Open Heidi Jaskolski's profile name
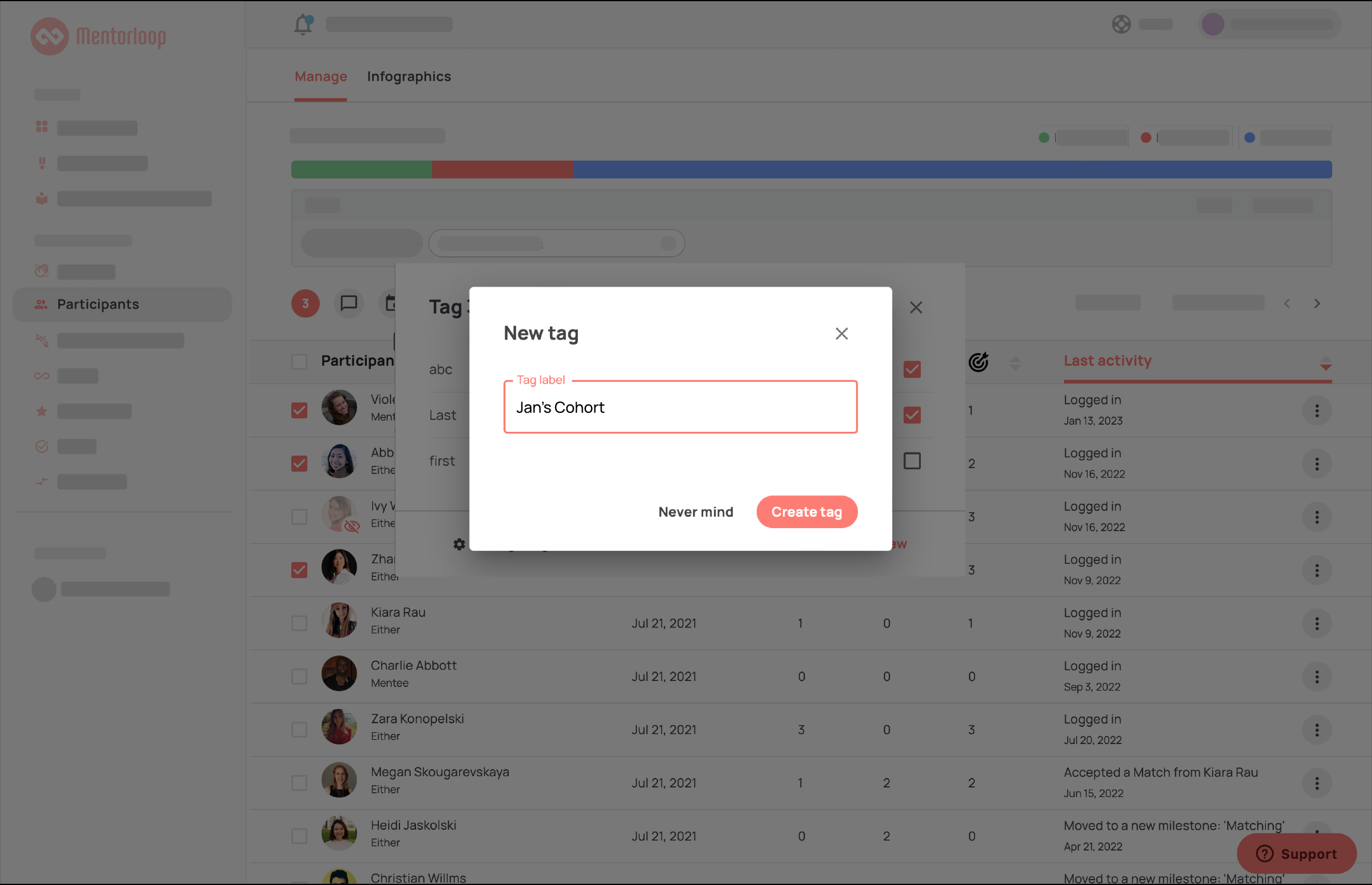 click(x=414, y=826)
